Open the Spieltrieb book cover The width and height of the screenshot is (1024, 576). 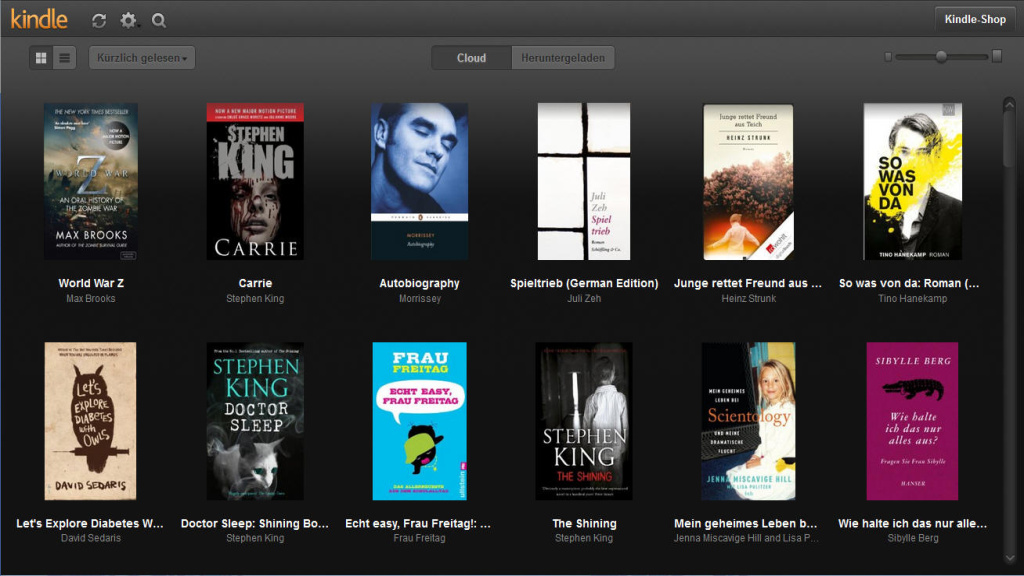click(584, 182)
